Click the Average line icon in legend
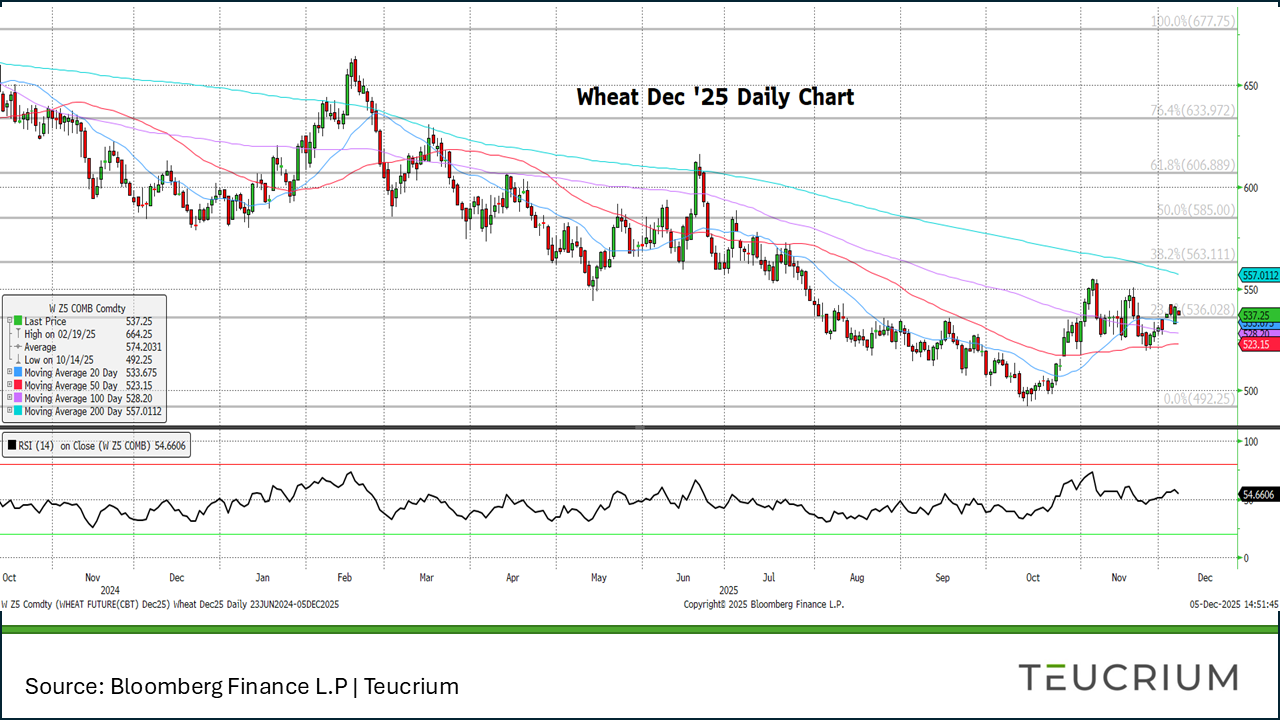This screenshot has width=1280, height=720. point(18,347)
